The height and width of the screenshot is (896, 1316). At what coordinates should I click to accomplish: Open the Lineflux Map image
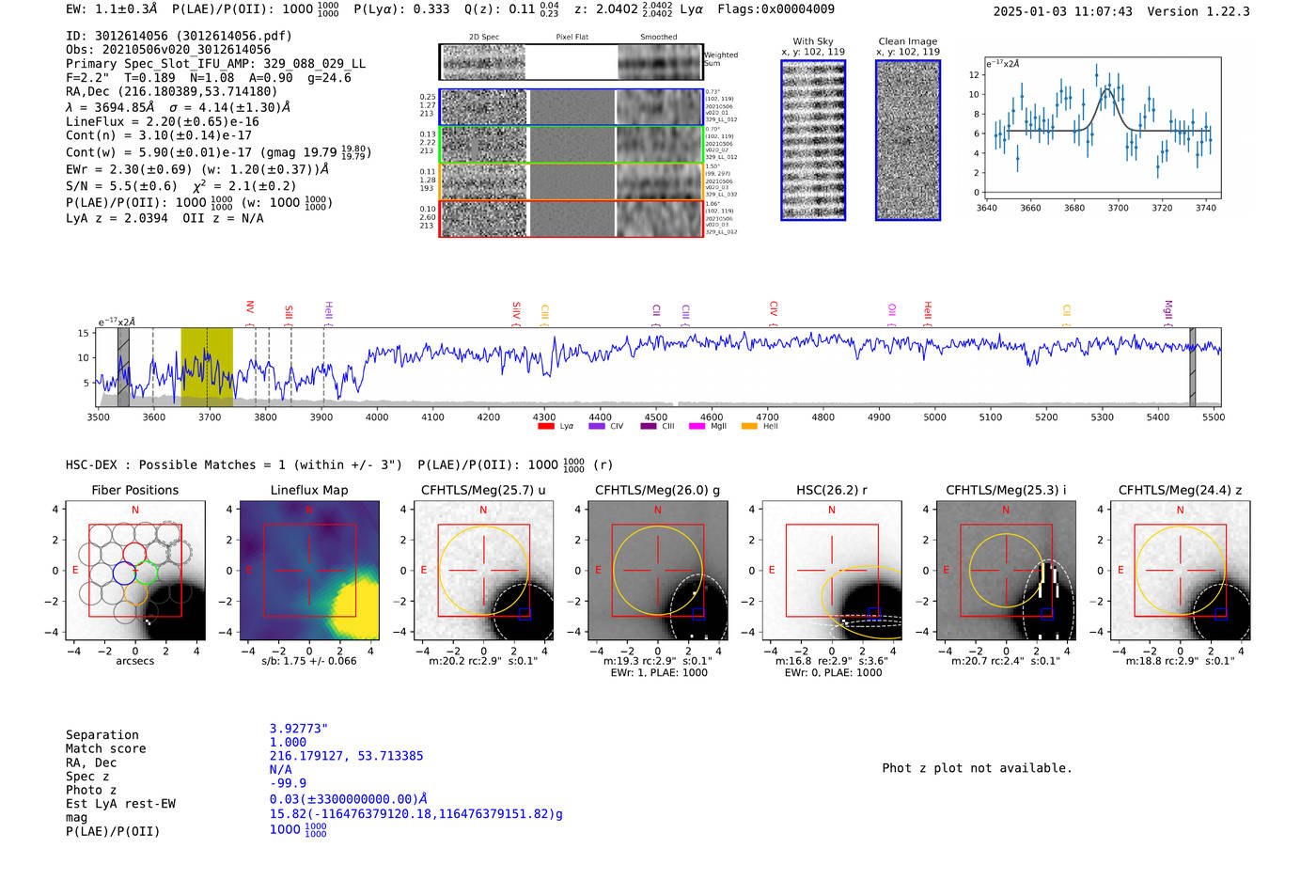point(309,571)
